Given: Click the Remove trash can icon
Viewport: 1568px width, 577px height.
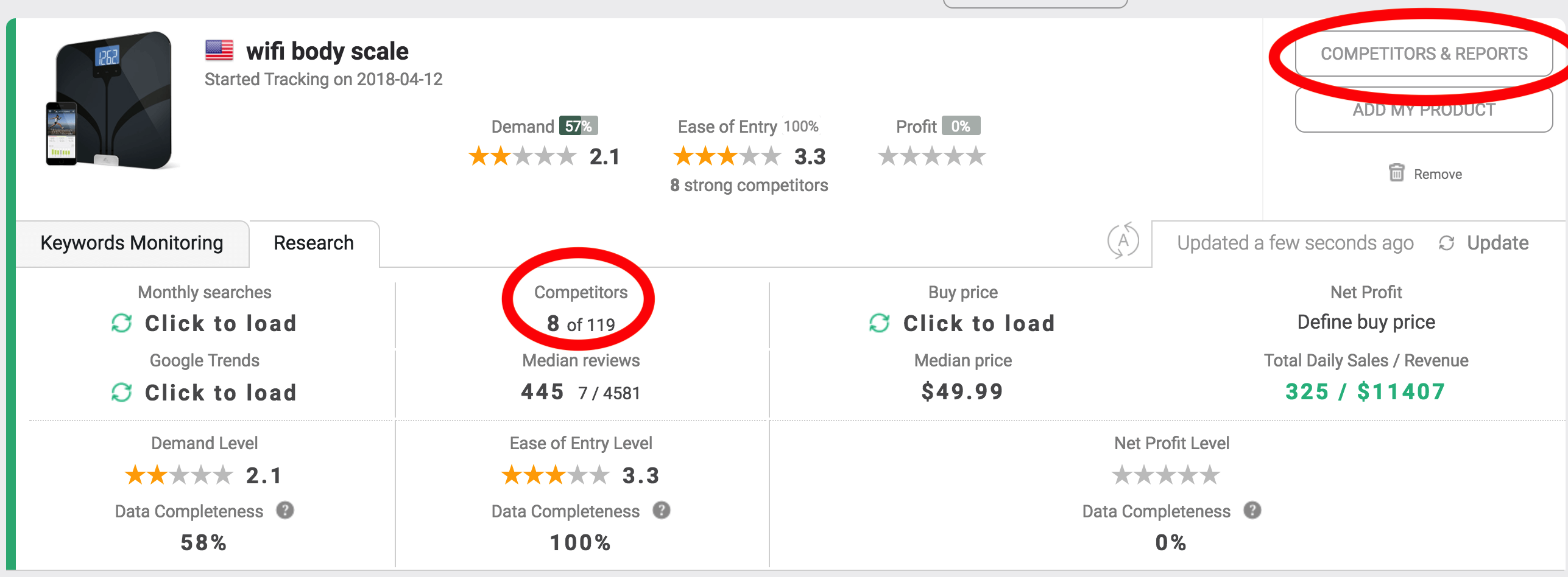Looking at the screenshot, I should tap(1397, 173).
